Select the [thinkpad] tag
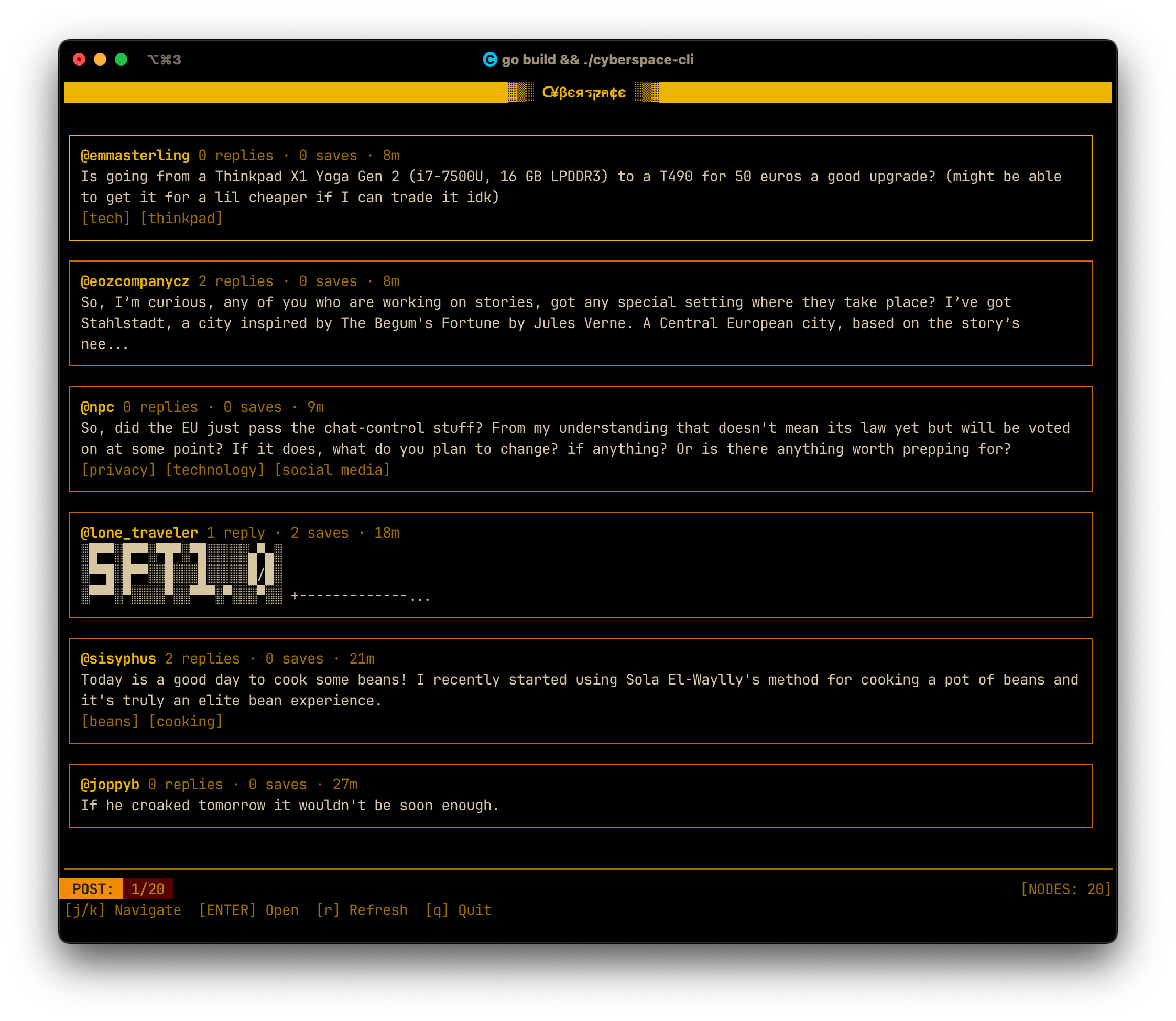 click(x=181, y=218)
